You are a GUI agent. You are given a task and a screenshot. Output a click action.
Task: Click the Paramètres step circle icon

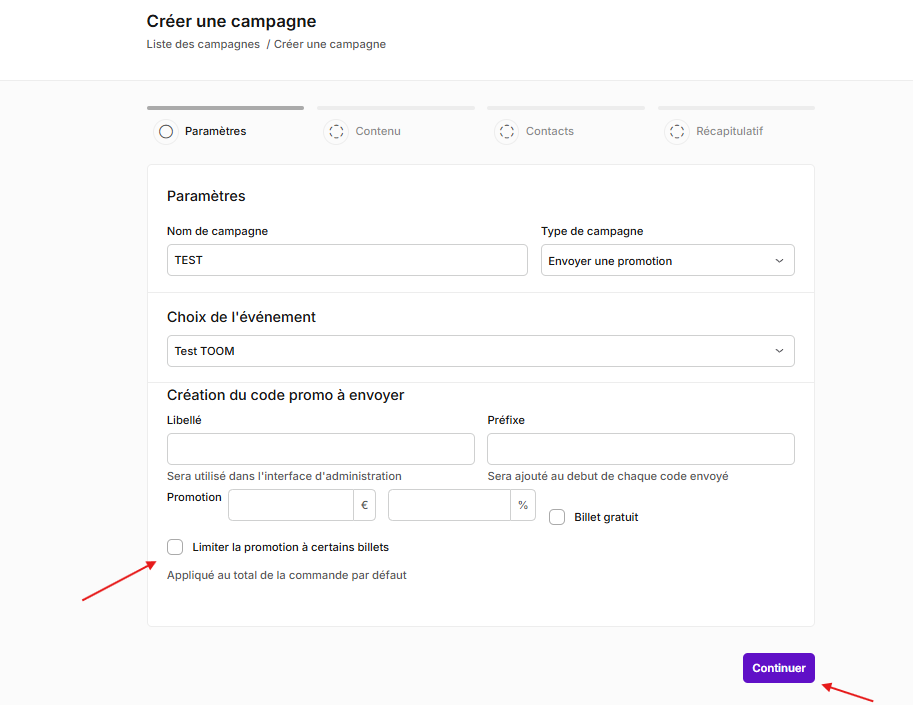point(166,132)
